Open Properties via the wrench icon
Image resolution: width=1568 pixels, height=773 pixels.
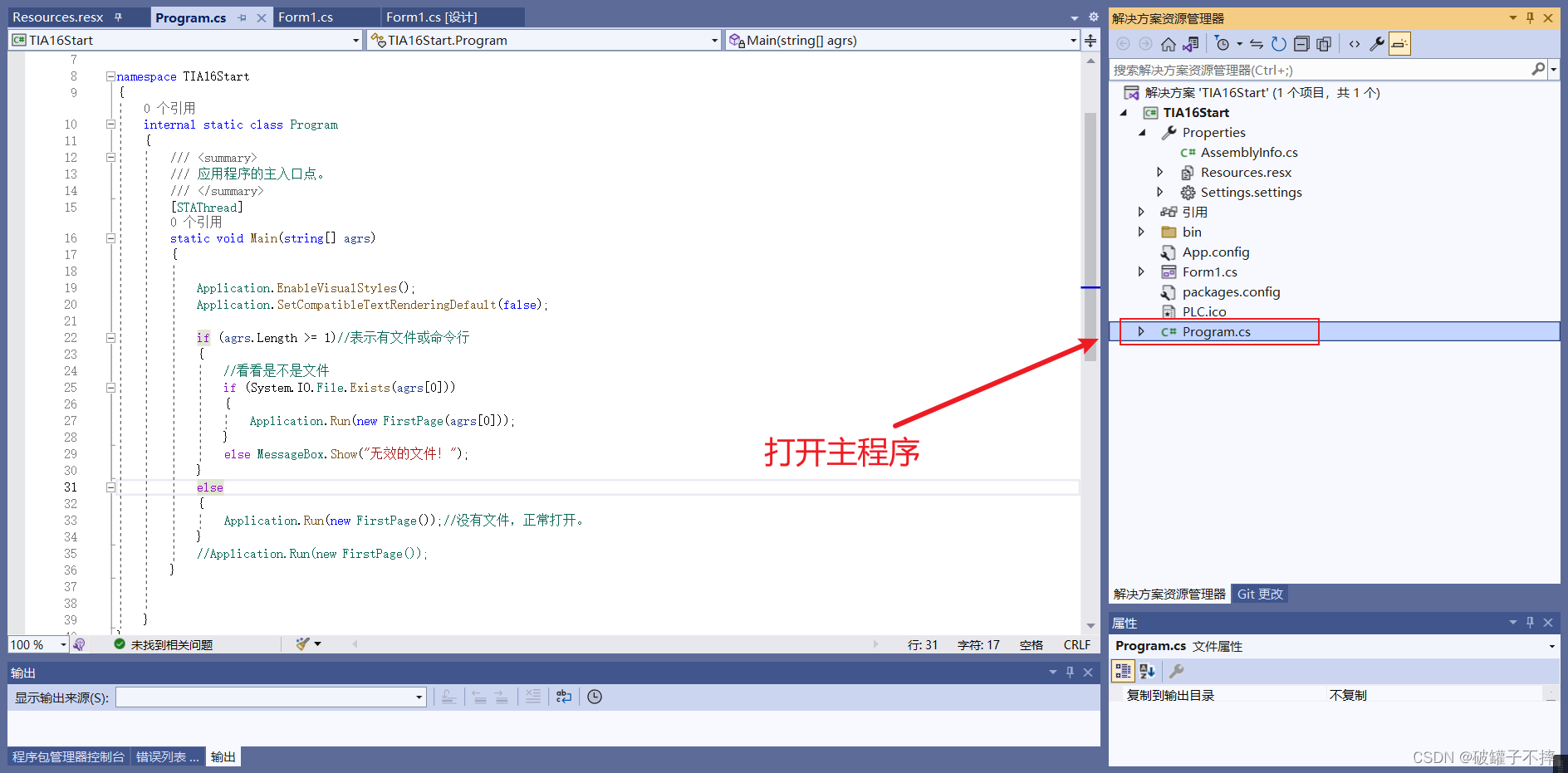pyautogui.click(x=1376, y=43)
